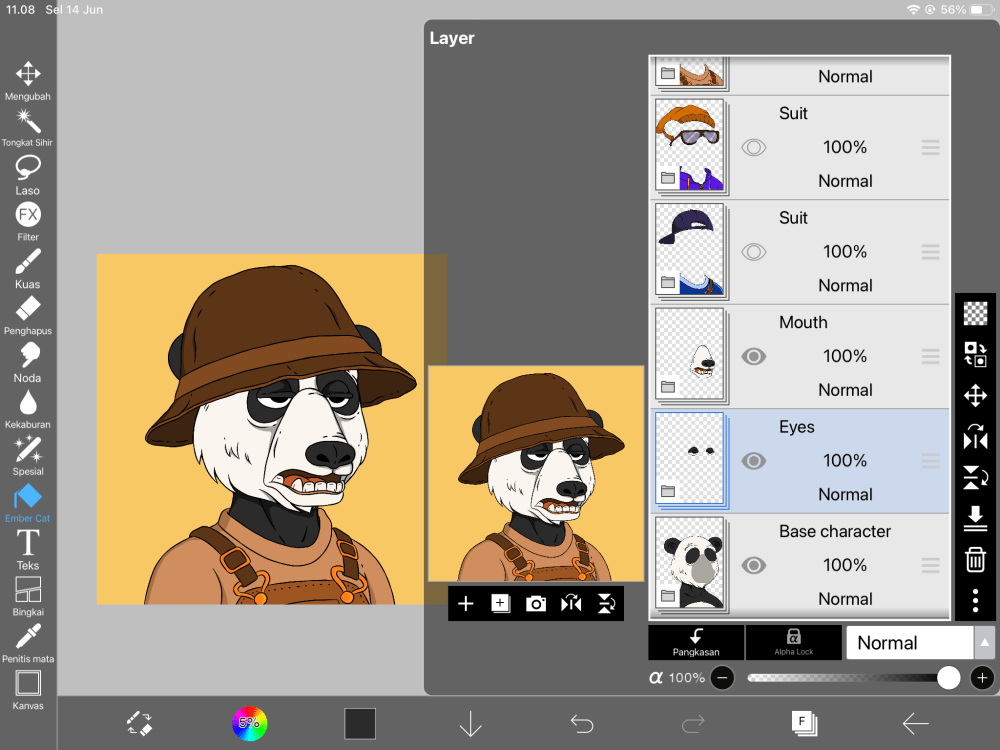Open folder of orange-hat Suit layer thumbnail
The width and height of the screenshot is (1000, 750).
point(668,178)
